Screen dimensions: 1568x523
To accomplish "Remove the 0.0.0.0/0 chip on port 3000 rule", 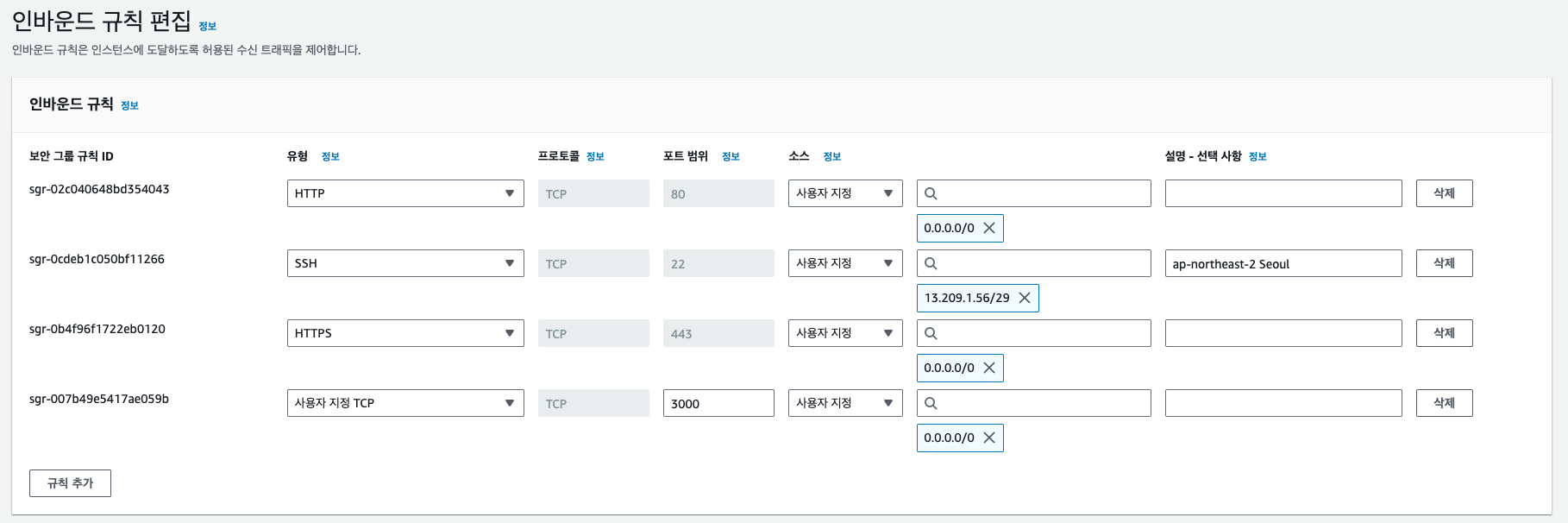I will point(989,438).
